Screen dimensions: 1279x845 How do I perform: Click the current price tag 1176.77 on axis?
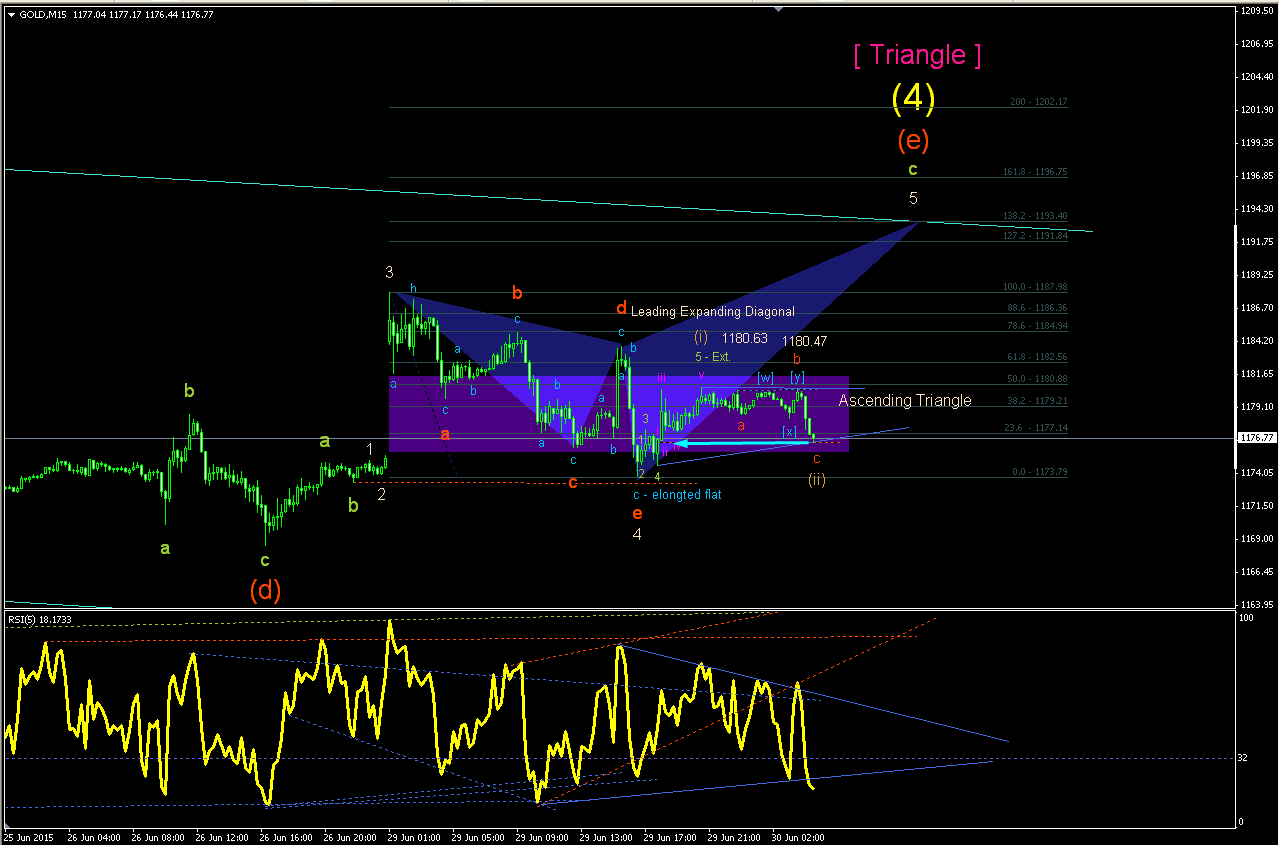click(x=1255, y=438)
